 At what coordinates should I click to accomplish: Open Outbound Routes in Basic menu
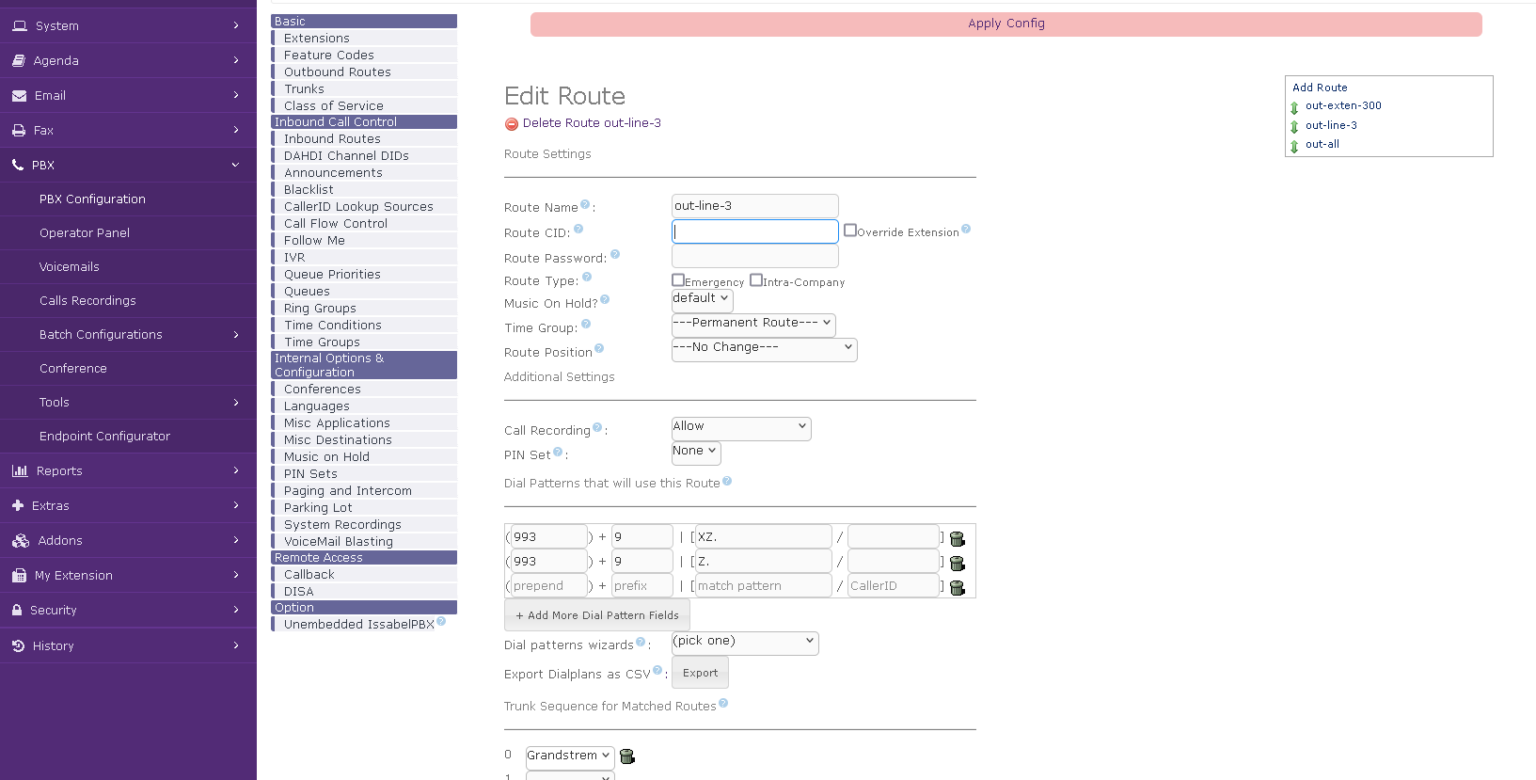337,72
